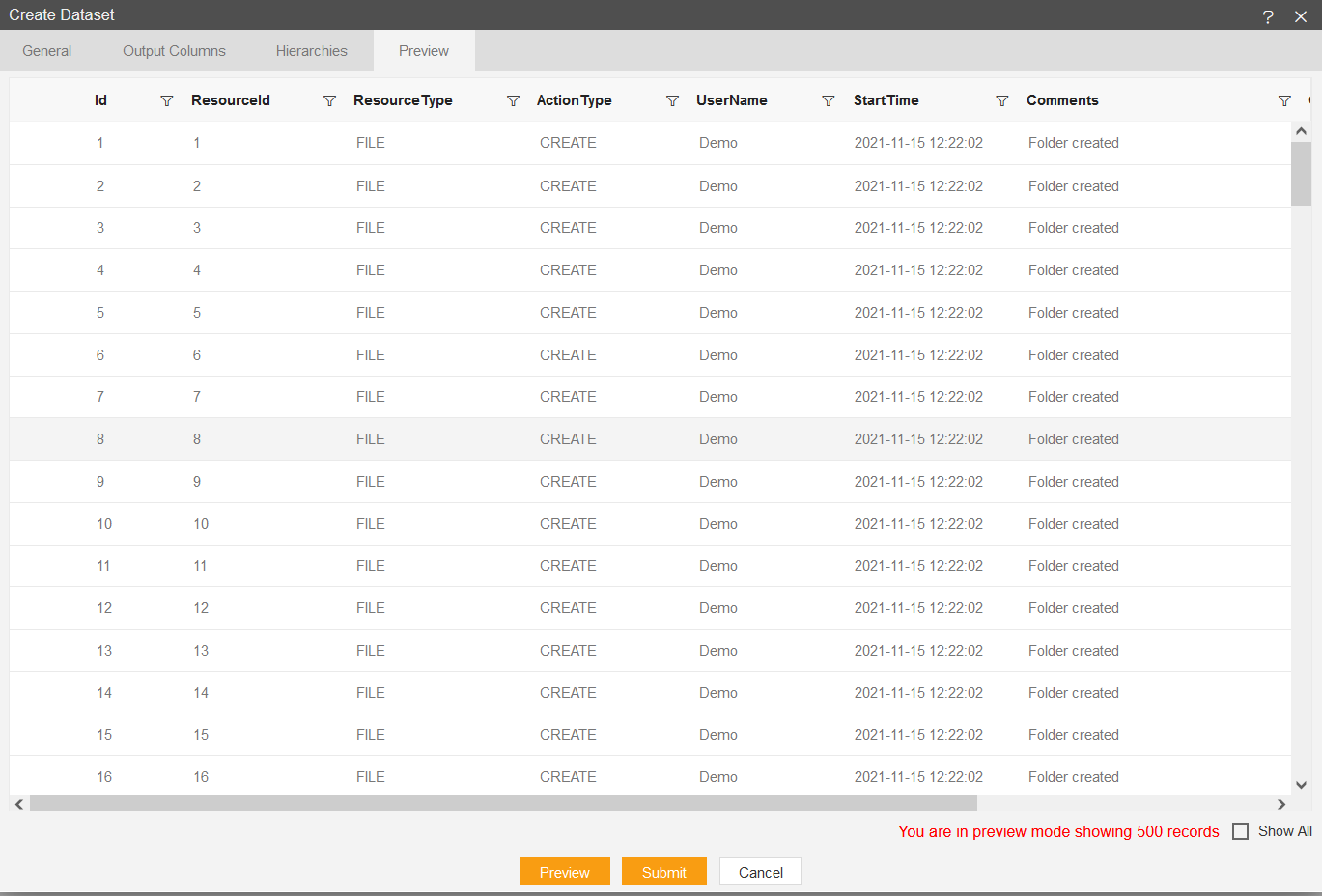Open the filter for the Comments column
This screenshot has width=1322, height=896.
(1284, 100)
